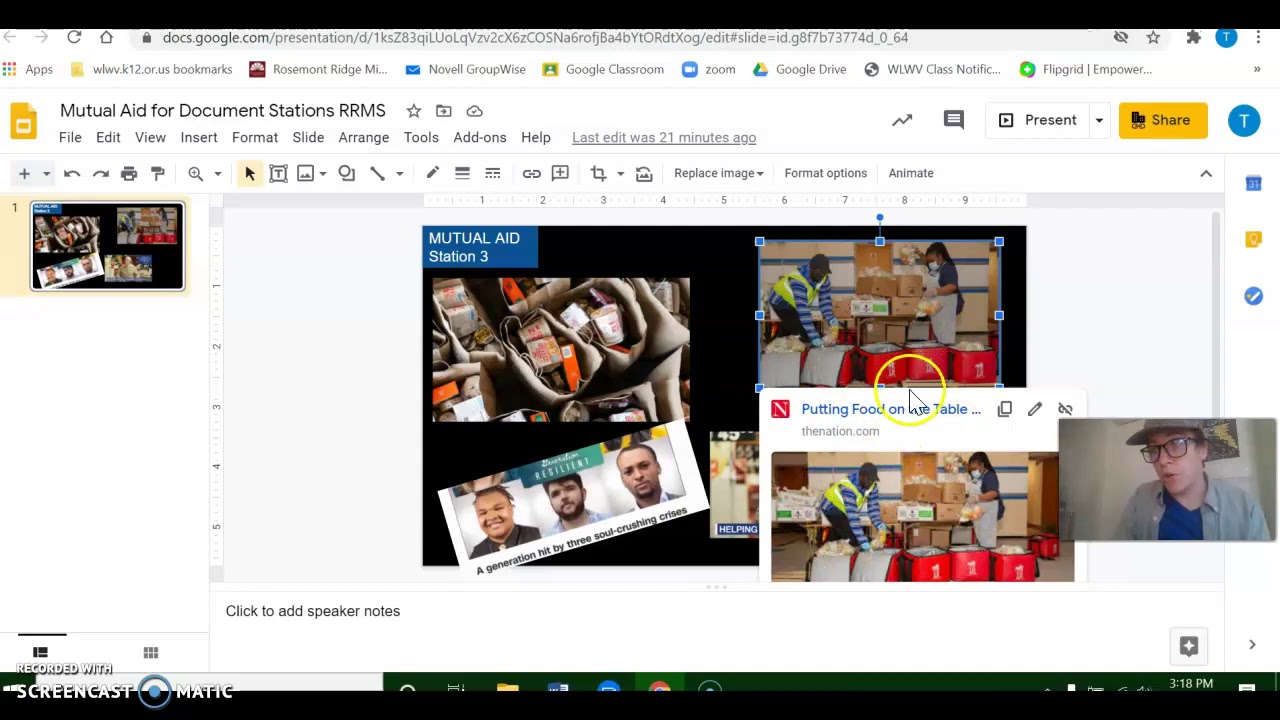The width and height of the screenshot is (1280, 720).
Task: Expand the Zoom level dropdown arrow
Action: [217, 173]
